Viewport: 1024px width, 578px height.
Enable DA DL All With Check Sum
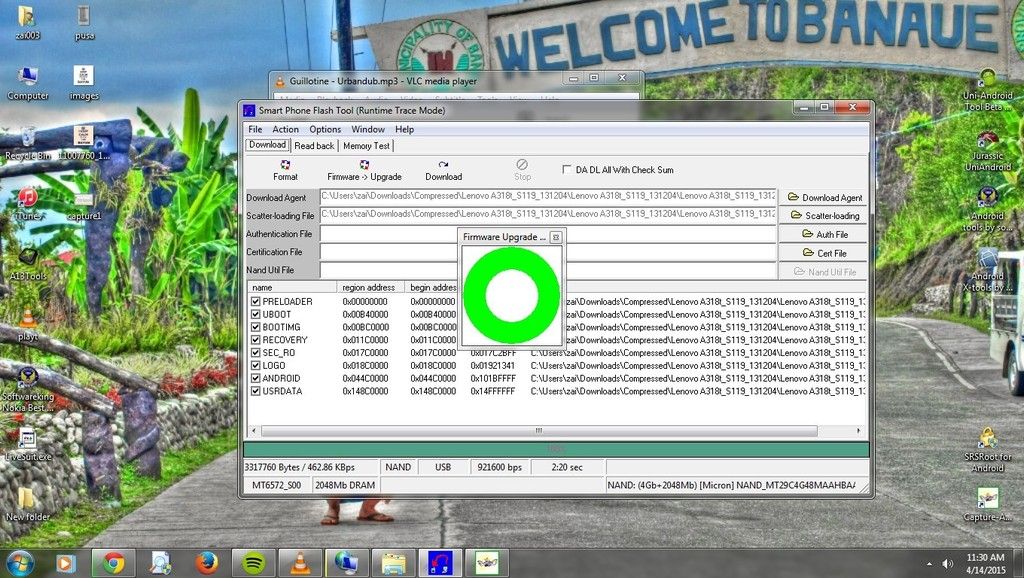pos(568,170)
